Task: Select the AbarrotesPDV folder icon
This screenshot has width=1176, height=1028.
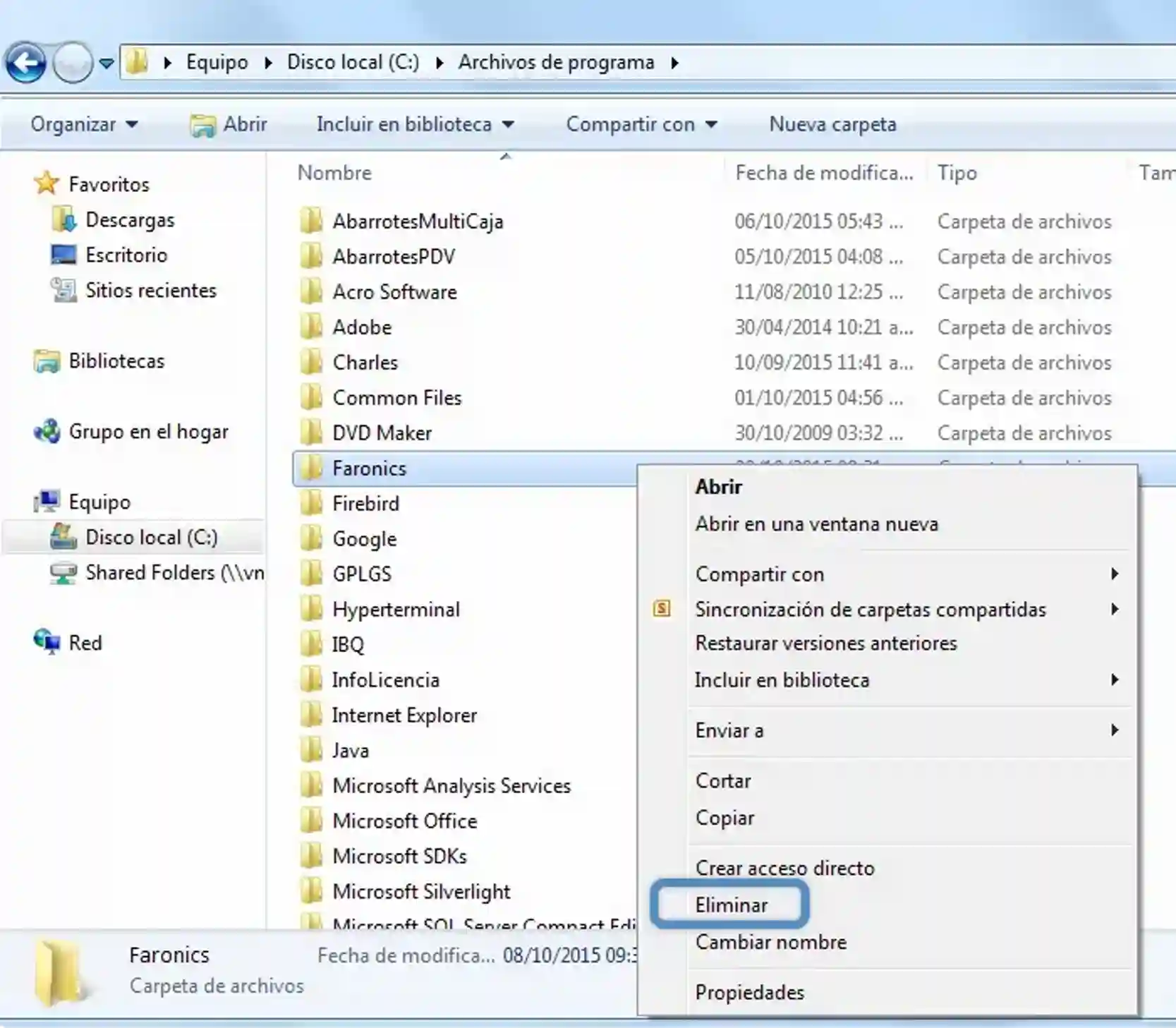Action: tap(311, 256)
